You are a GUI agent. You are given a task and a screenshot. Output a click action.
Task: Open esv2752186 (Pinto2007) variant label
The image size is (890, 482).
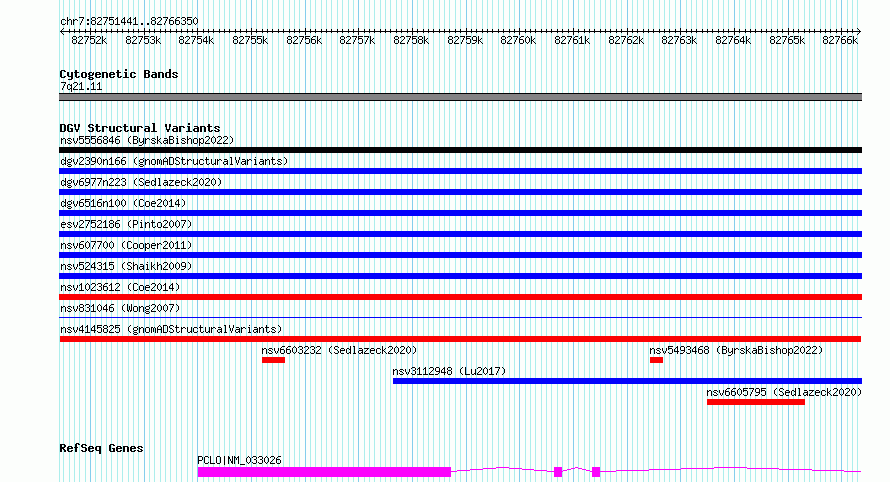pos(126,224)
